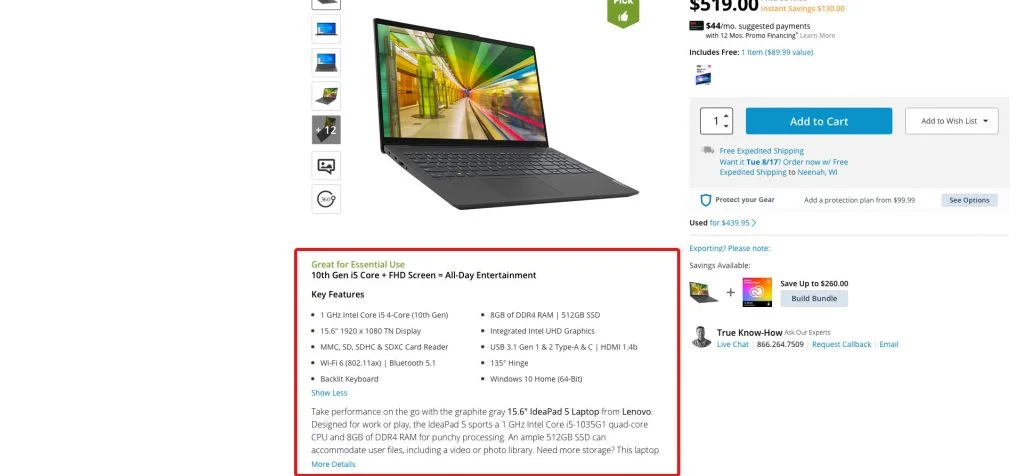Click the free software item icon

point(703,74)
